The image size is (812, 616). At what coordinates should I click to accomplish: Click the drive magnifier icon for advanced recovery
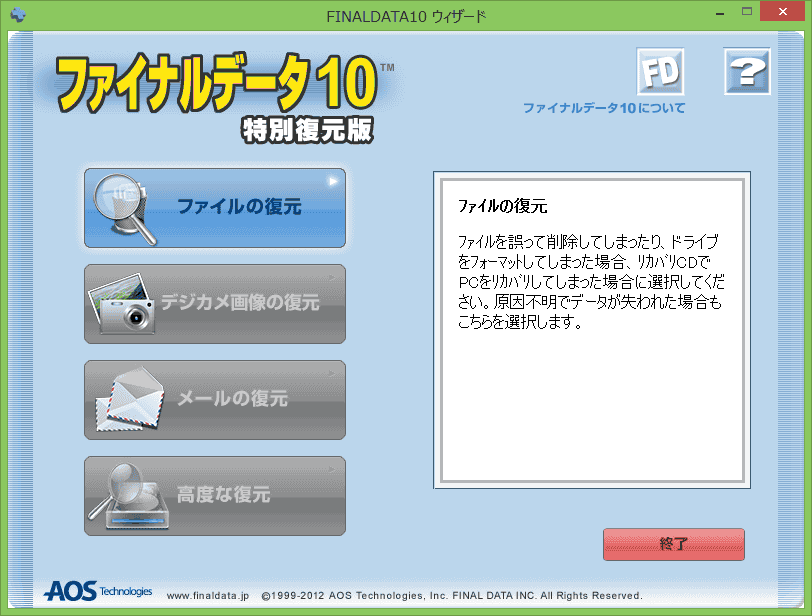pyautogui.click(x=128, y=496)
